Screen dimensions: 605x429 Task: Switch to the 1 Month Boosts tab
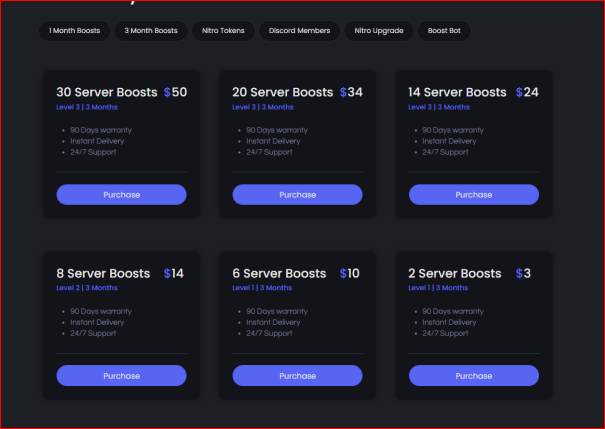click(75, 31)
